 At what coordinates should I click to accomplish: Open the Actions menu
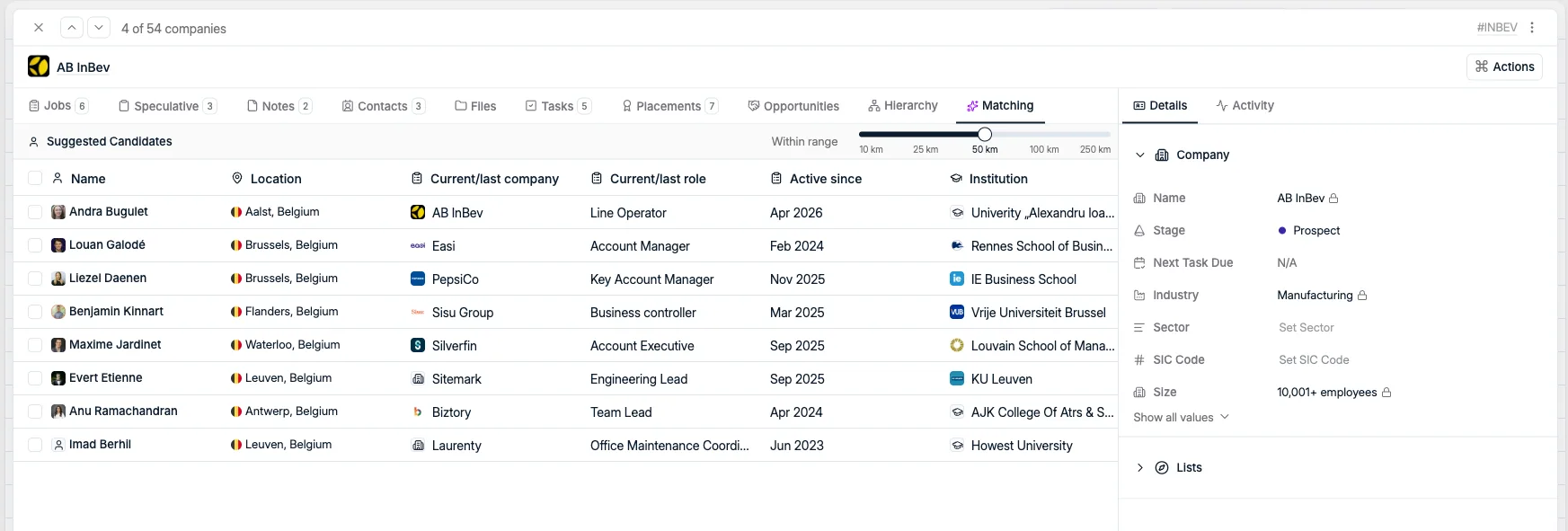click(1505, 66)
